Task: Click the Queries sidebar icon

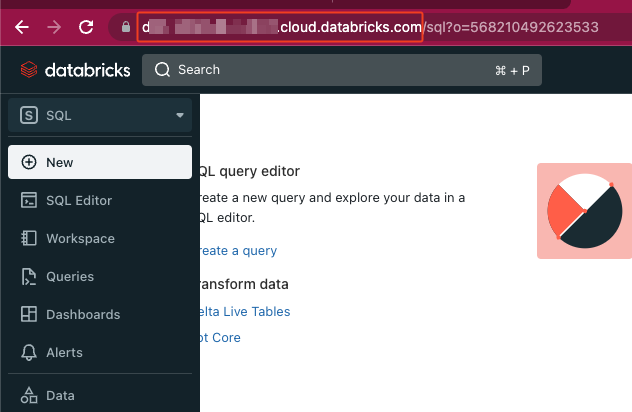Action: tap(28, 276)
